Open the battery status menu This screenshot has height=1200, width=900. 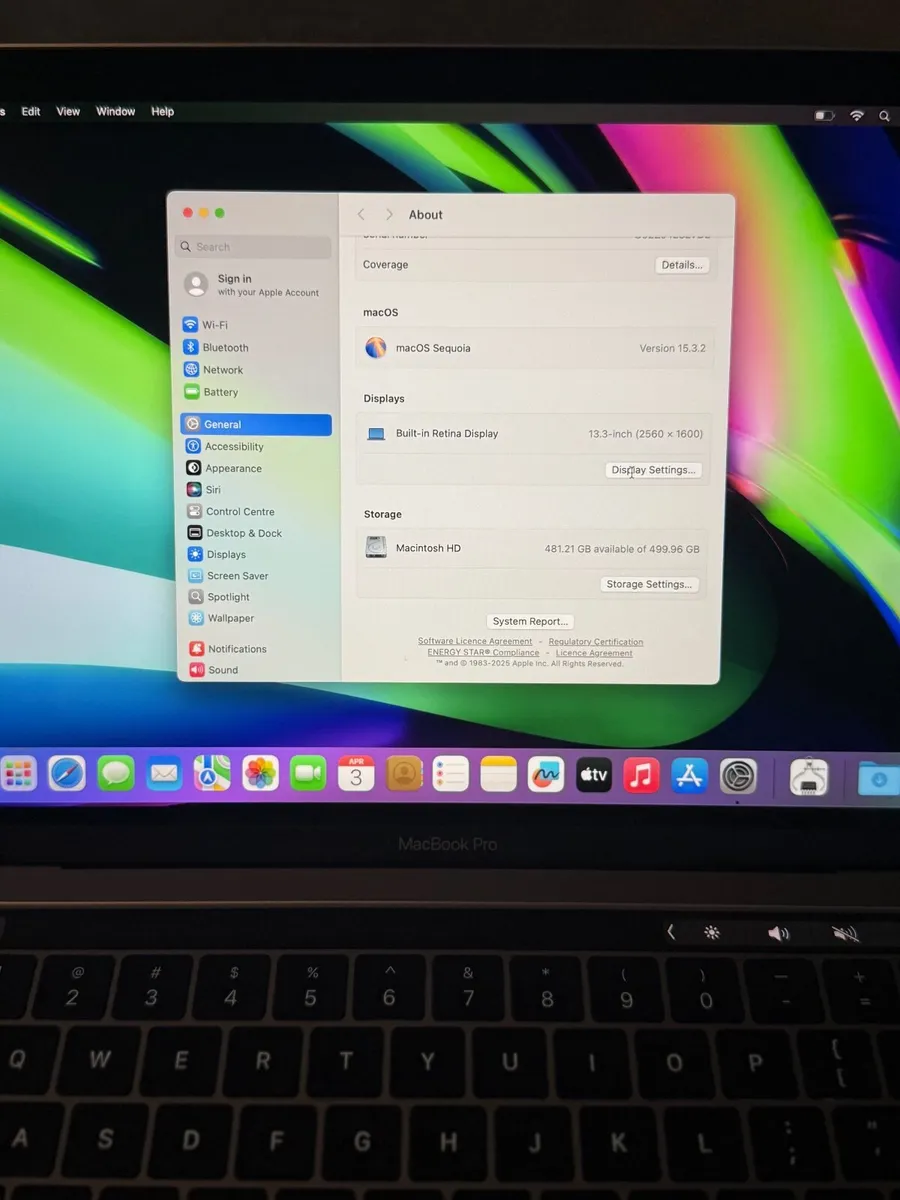tap(824, 116)
